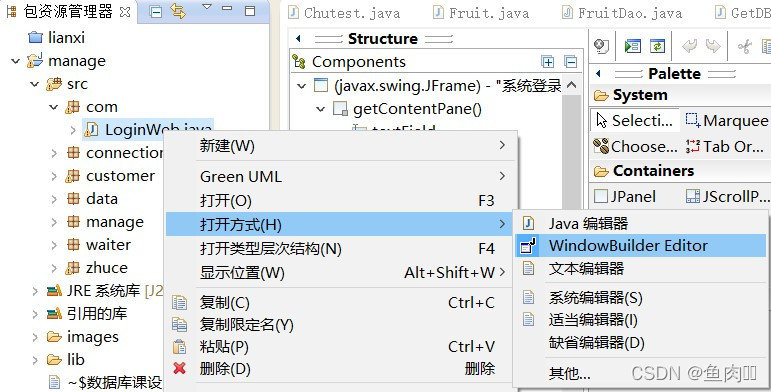
Task: Toggle link with editor arrows icon
Action: coord(178,11)
